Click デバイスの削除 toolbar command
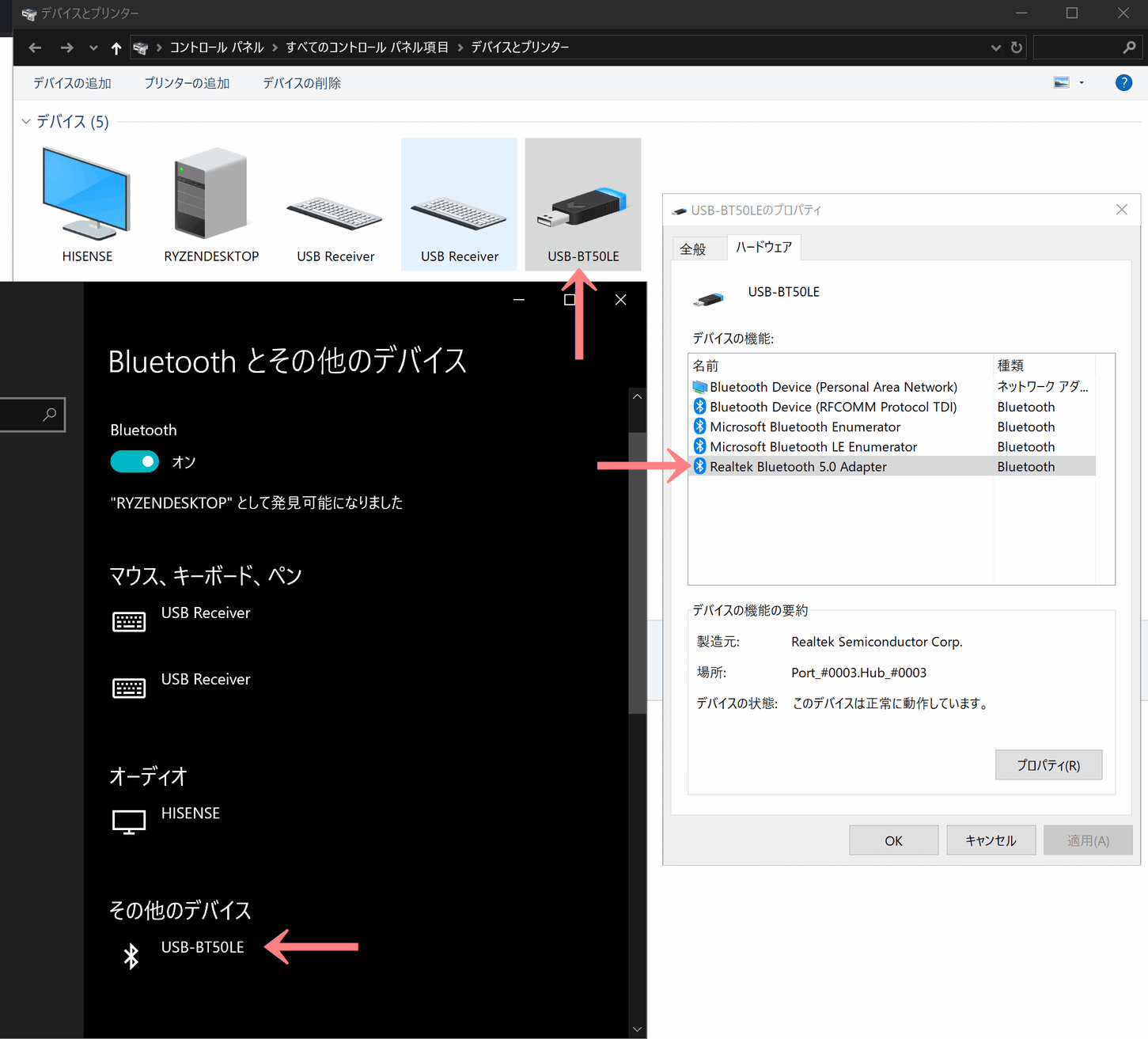The height and width of the screenshot is (1039, 1148). pos(301,83)
